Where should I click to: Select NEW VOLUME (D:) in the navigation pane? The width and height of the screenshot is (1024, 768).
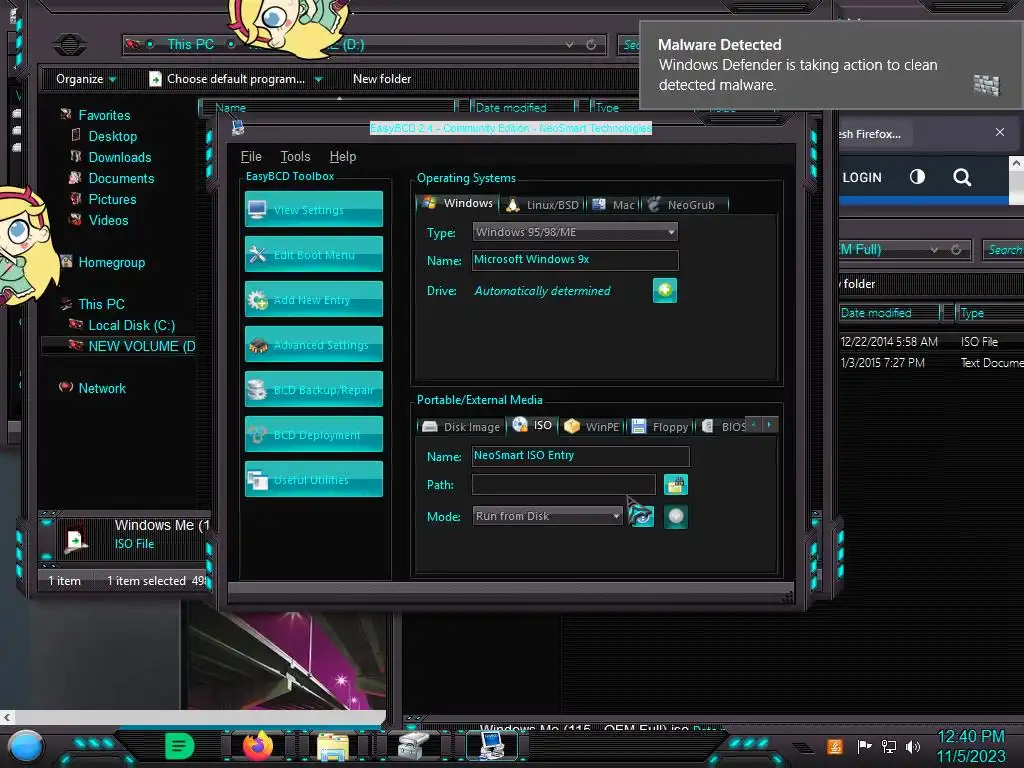click(x=142, y=346)
